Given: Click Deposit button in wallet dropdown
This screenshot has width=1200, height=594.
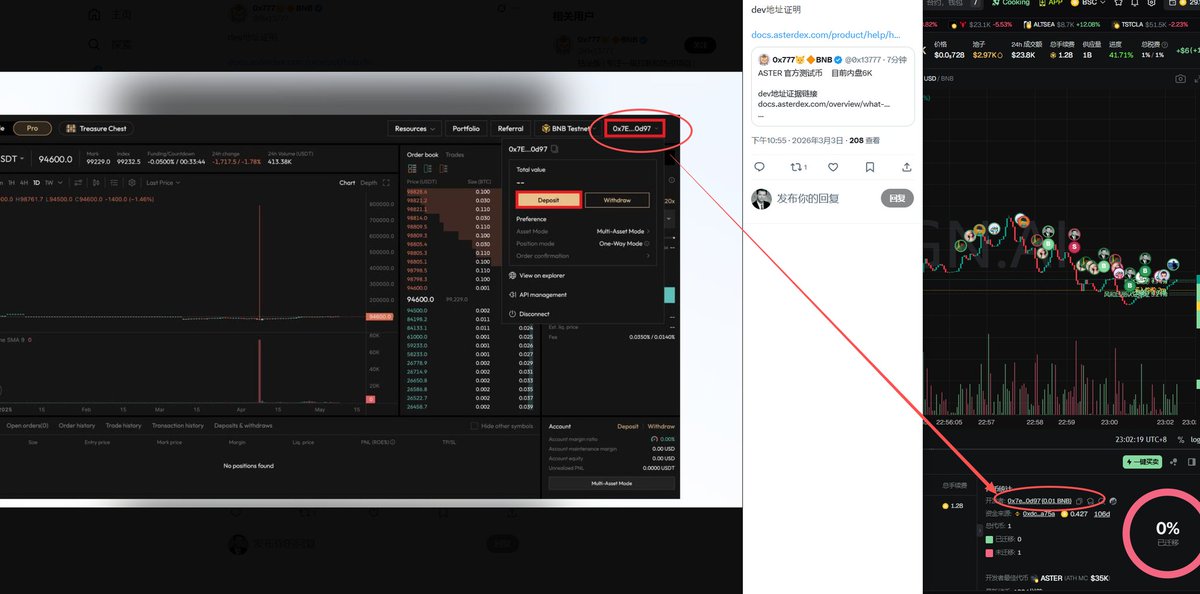Looking at the screenshot, I should (x=548, y=200).
